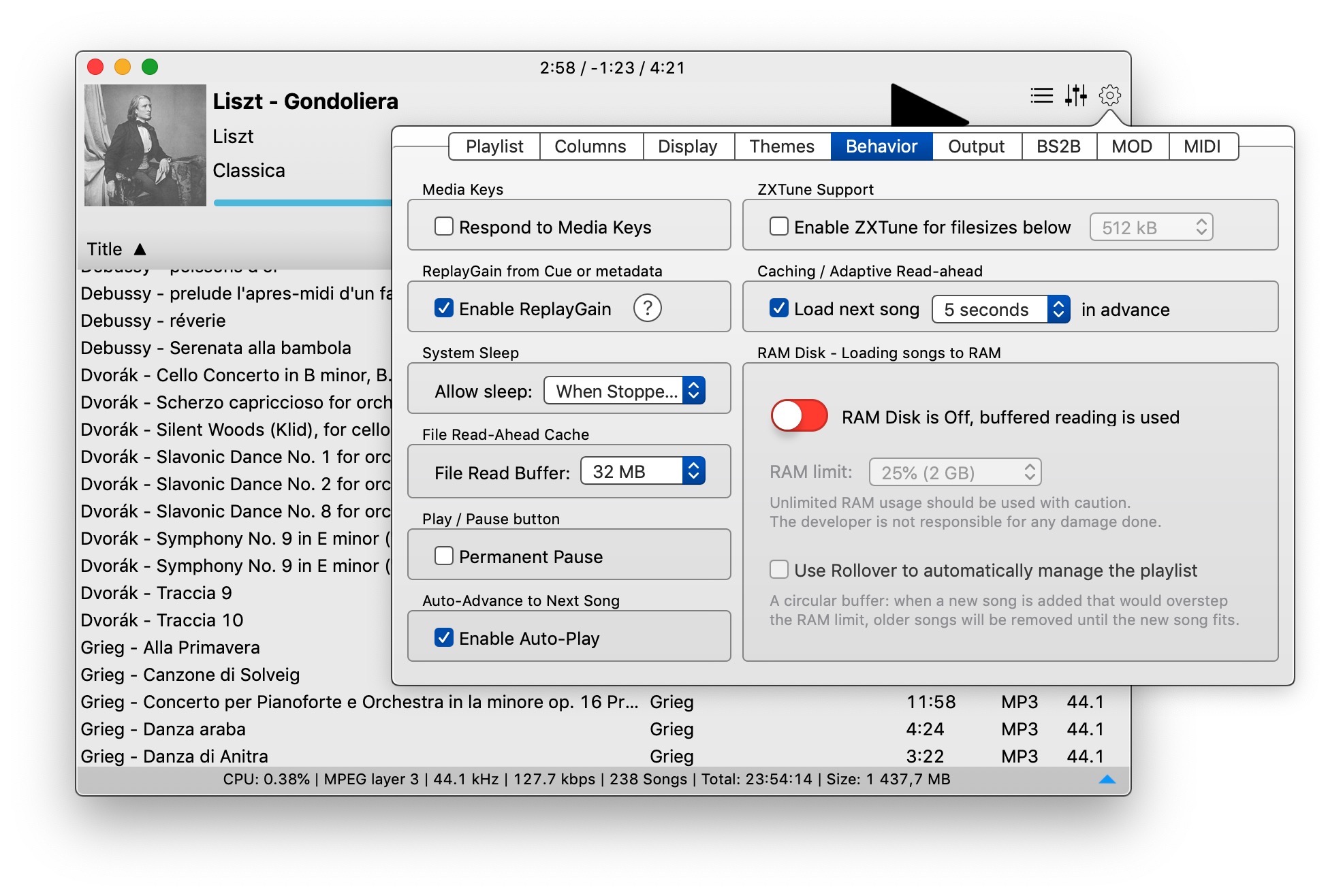This screenshot has width=1343, height=896.
Task: Click the blue playback progress bar
Action: pos(302,203)
